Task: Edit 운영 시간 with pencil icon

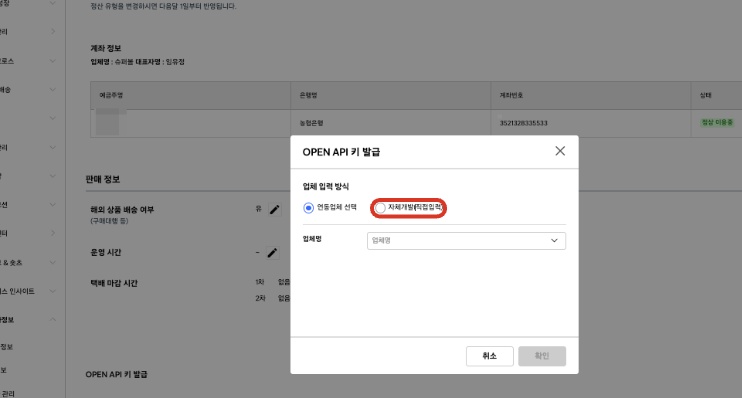Action: click(x=272, y=253)
